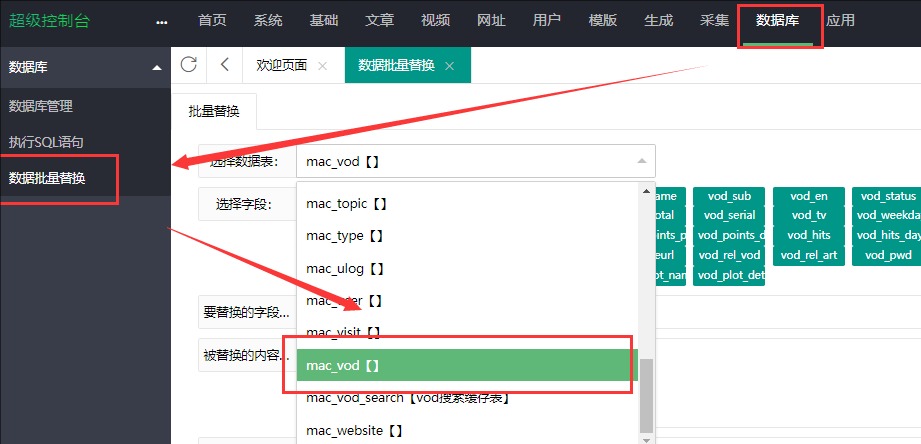Open the three-dots menu beside 超级控制台

162,21
